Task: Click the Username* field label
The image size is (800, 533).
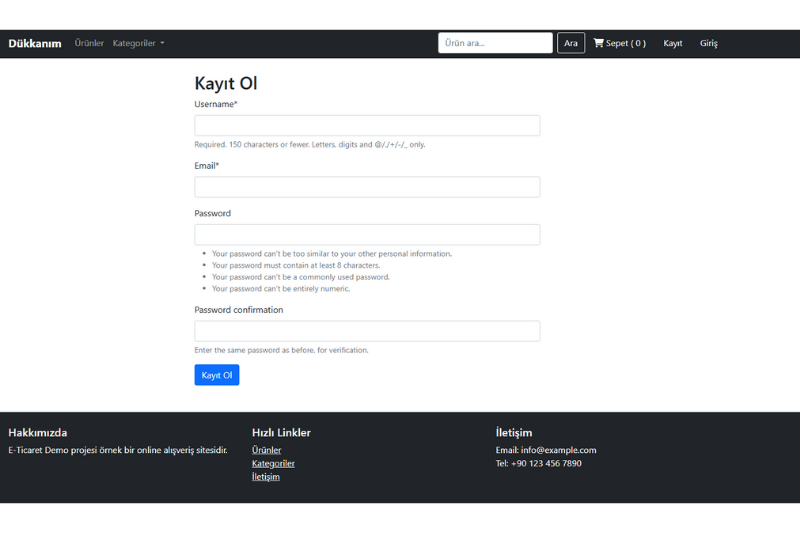Action: click(216, 104)
